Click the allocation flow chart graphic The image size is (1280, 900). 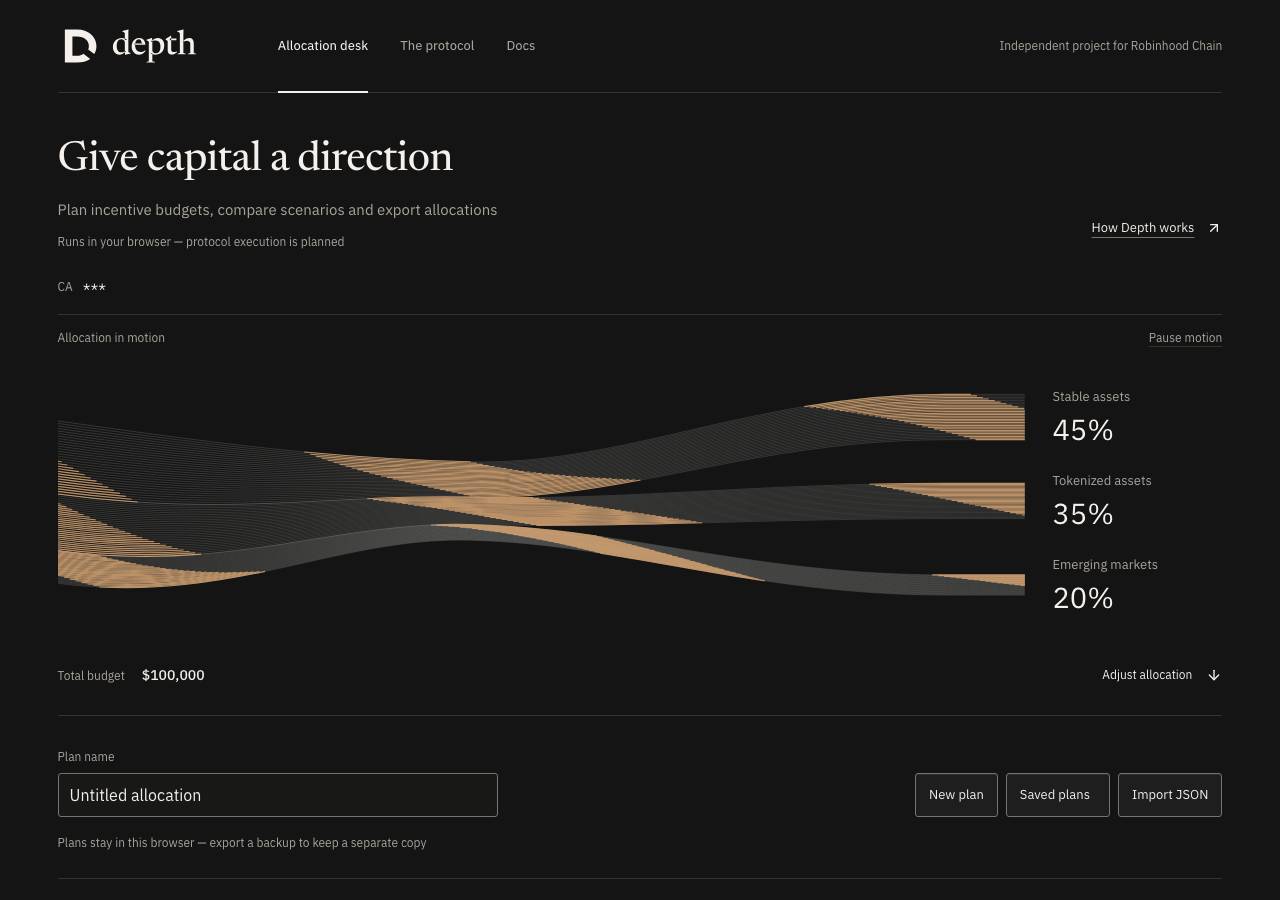coord(541,491)
